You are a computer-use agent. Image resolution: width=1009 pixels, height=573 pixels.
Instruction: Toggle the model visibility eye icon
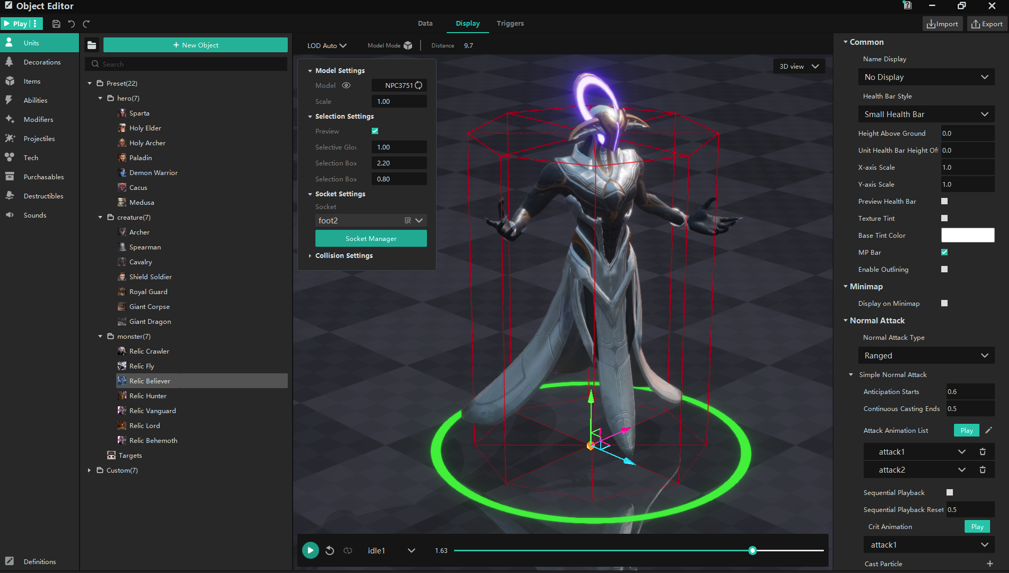click(x=346, y=86)
